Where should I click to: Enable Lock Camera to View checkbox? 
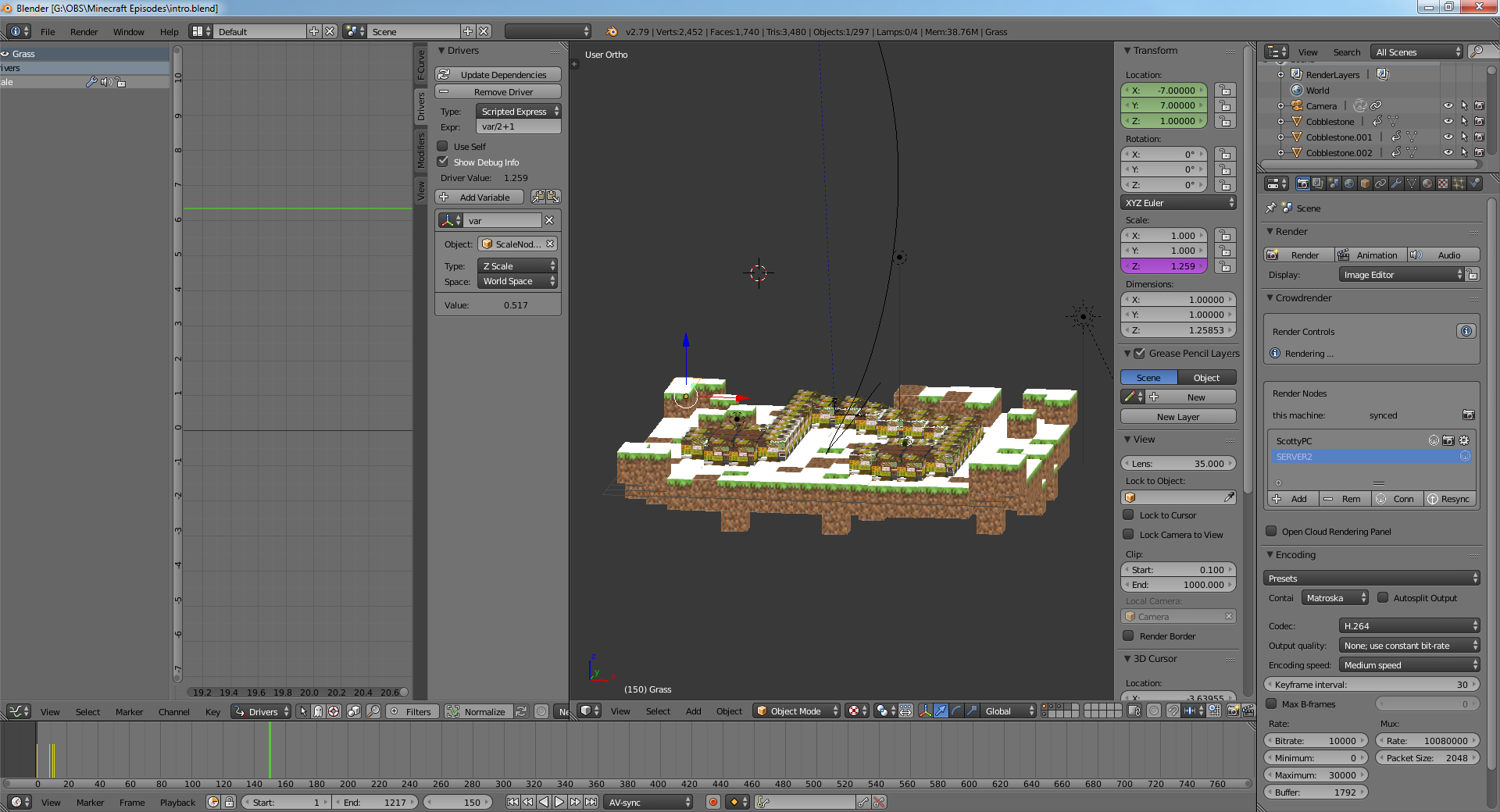tap(1128, 534)
